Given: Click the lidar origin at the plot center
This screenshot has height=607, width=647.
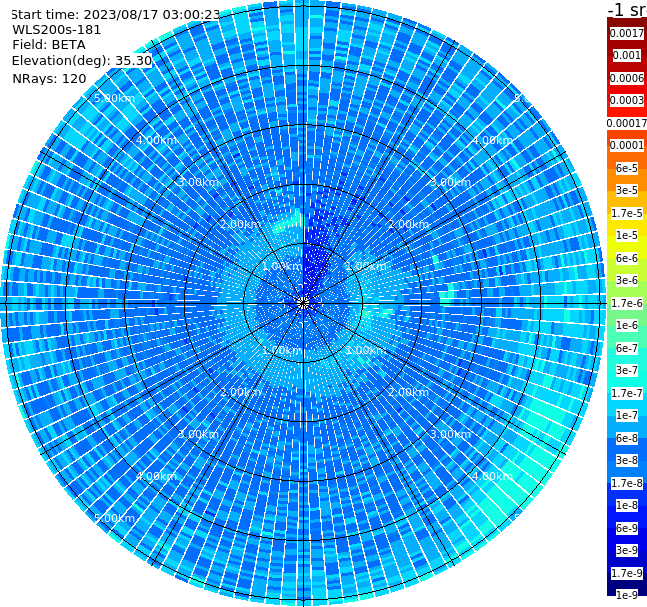Looking at the screenshot, I should (303, 304).
